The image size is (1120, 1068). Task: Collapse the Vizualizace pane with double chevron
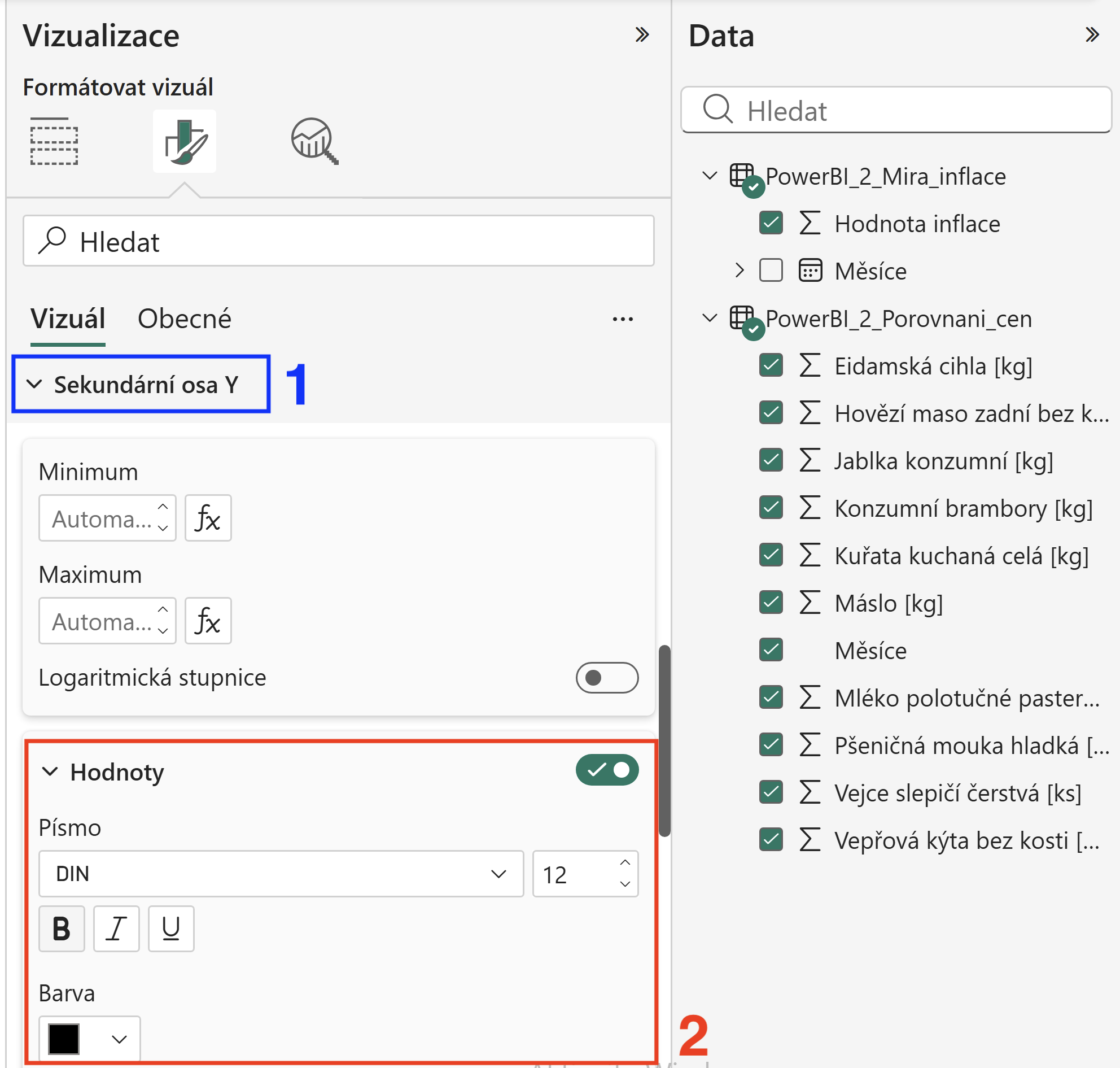(642, 34)
